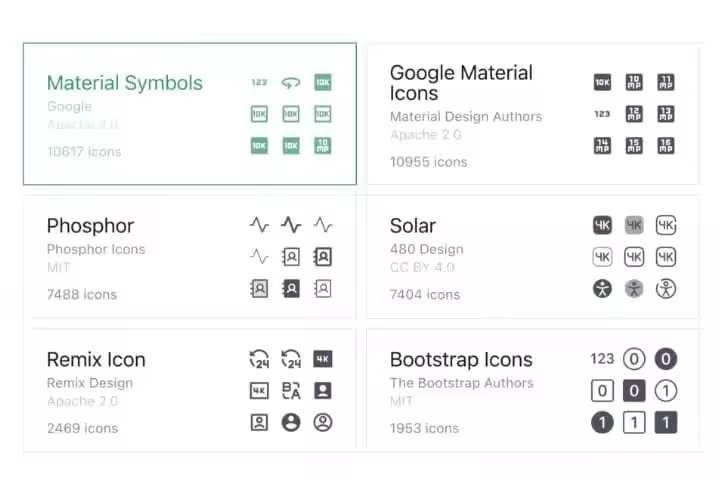
Task: Click the Remix Icon set title
Action: coord(96,360)
